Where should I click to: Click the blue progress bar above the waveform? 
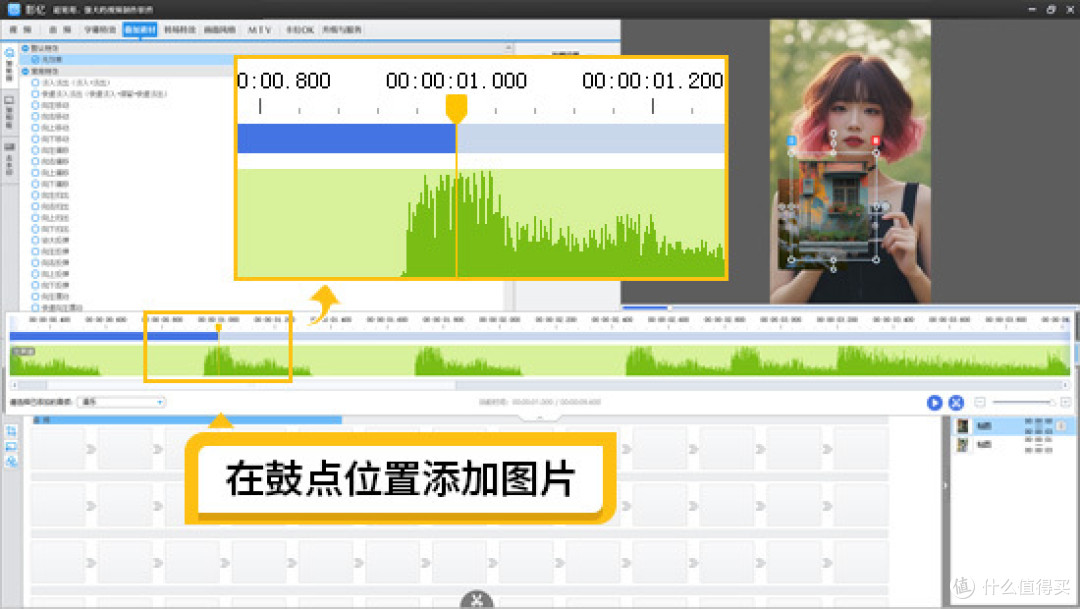(114, 336)
